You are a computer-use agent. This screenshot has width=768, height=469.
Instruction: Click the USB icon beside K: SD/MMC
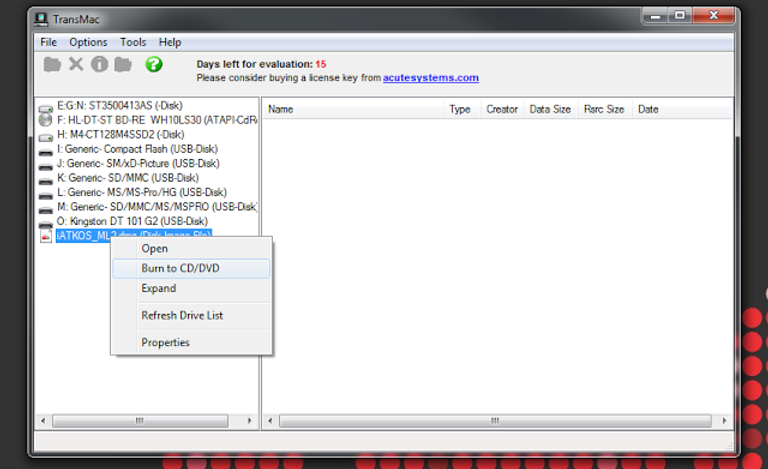coord(46,181)
